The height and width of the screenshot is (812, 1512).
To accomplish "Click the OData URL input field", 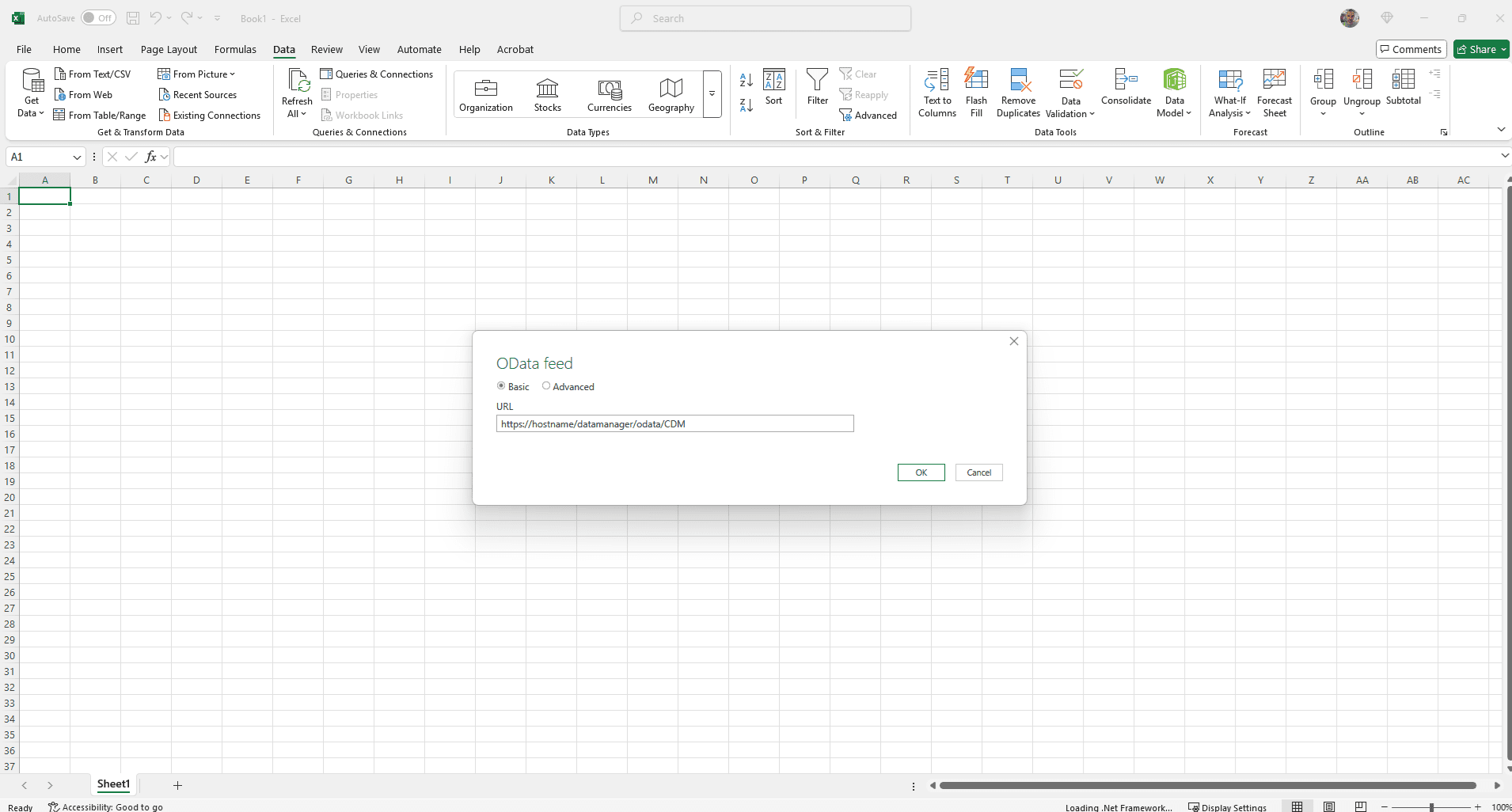I will pos(674,424).
